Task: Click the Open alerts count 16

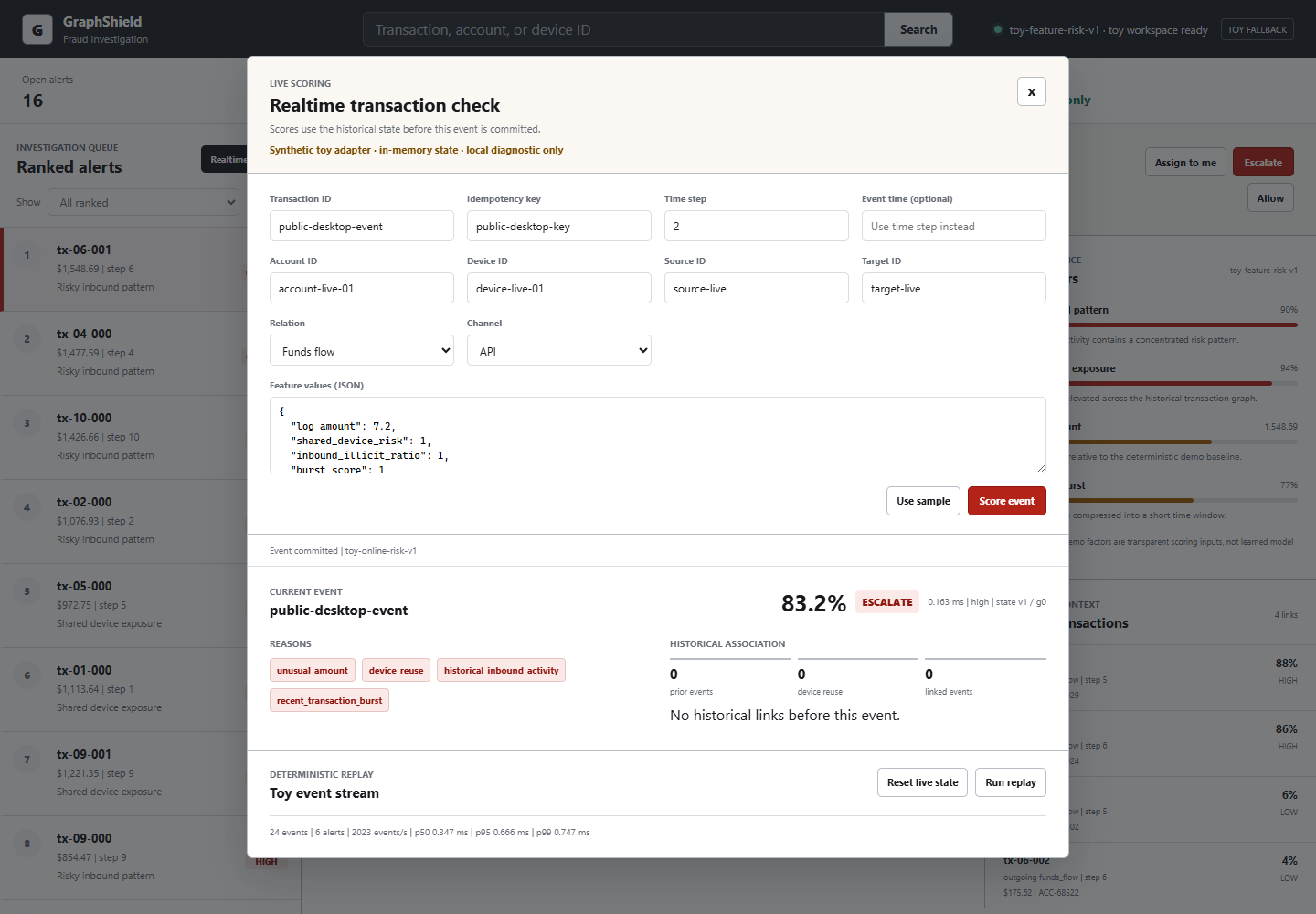Action: [x=33, y=101]
